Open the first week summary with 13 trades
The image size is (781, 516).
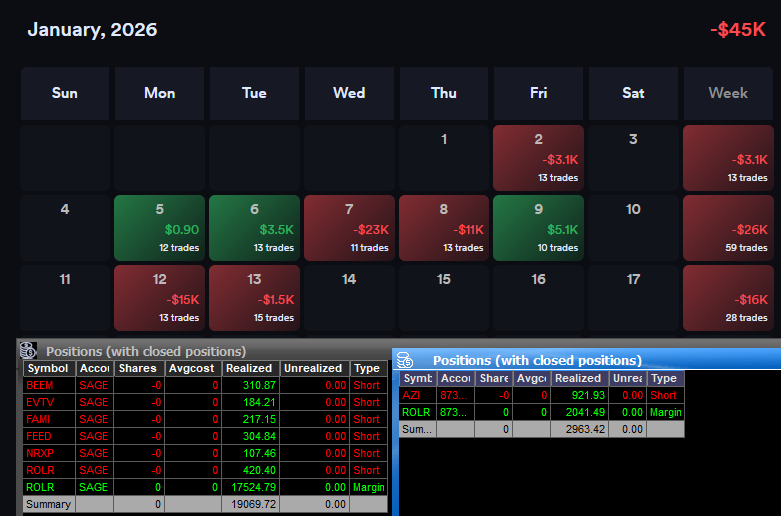[728, 158]
